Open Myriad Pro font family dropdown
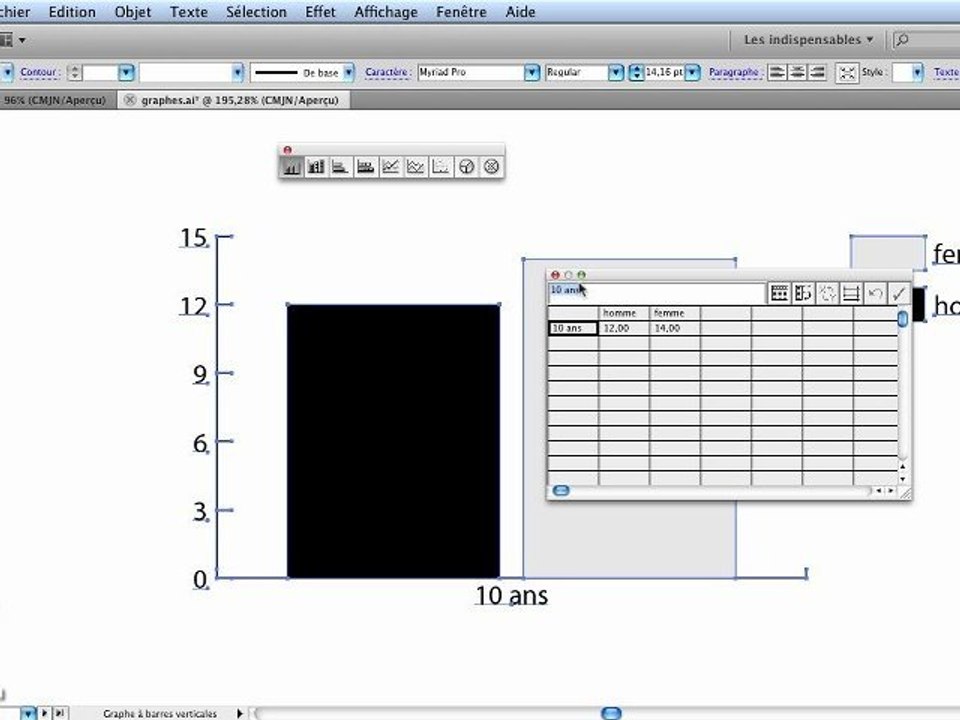 (531, 72)
